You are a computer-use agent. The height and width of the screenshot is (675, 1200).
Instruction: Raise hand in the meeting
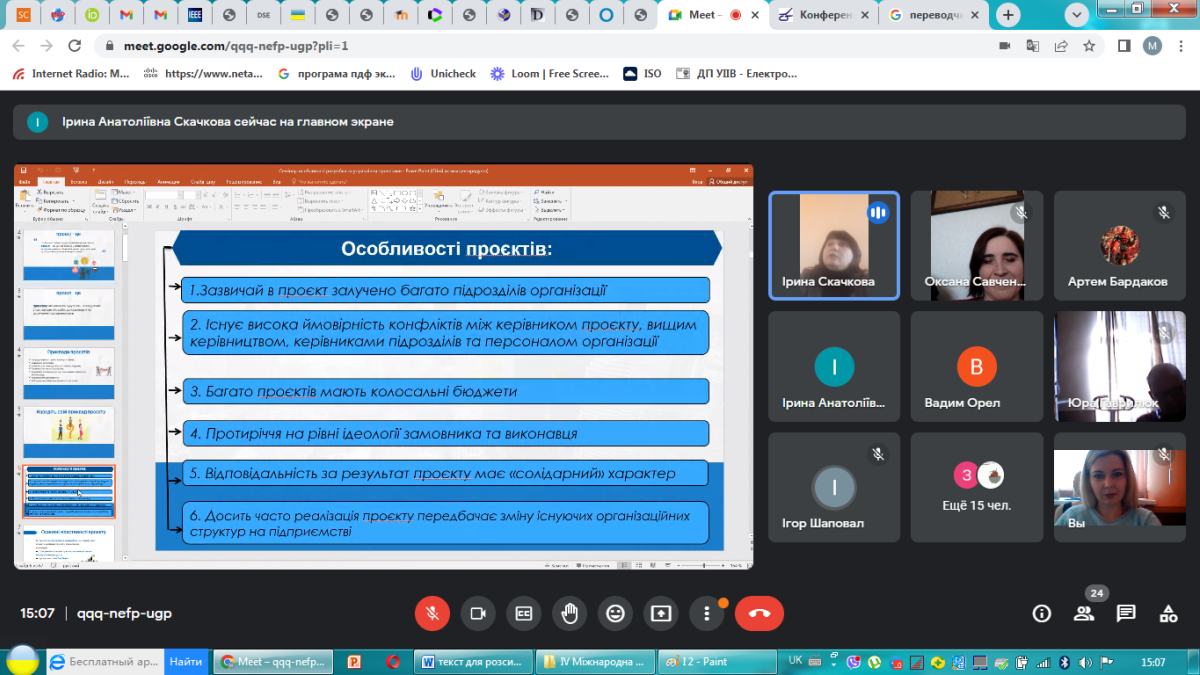(x=570, y=613)
